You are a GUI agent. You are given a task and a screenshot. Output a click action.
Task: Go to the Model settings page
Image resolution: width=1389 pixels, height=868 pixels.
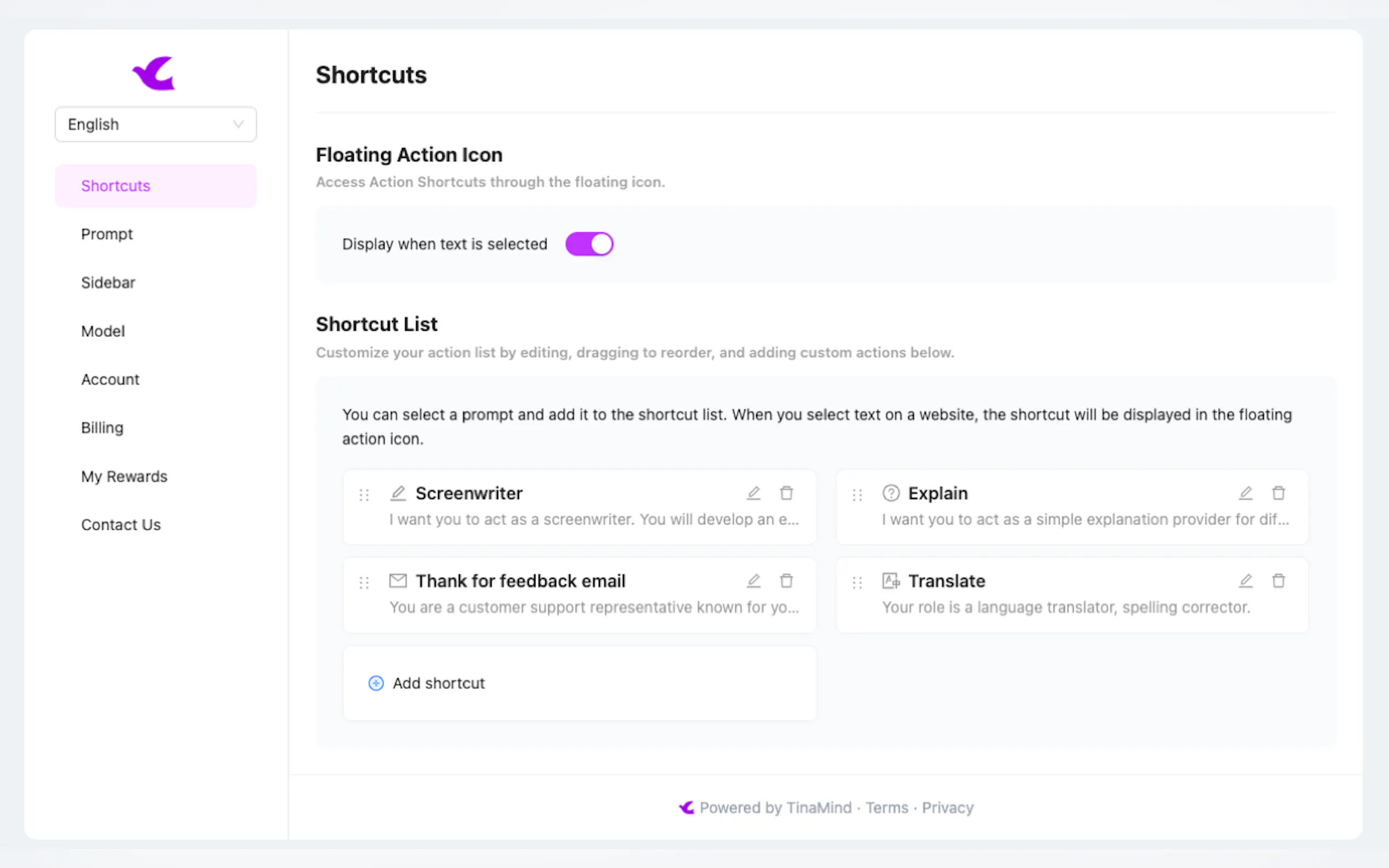[103, 331]
